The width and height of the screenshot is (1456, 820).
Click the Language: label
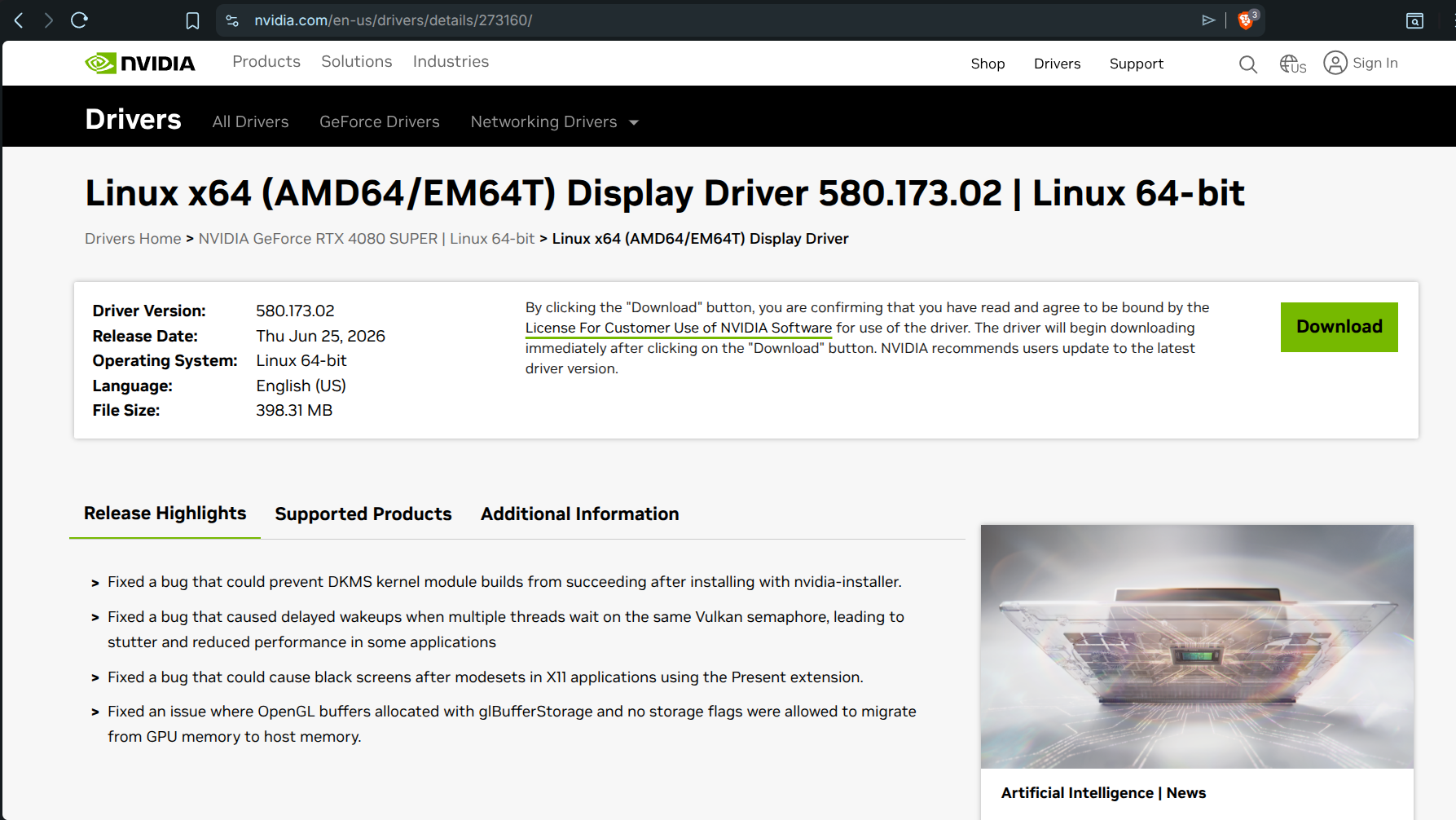pyautogui.click(x=132, y=386)
